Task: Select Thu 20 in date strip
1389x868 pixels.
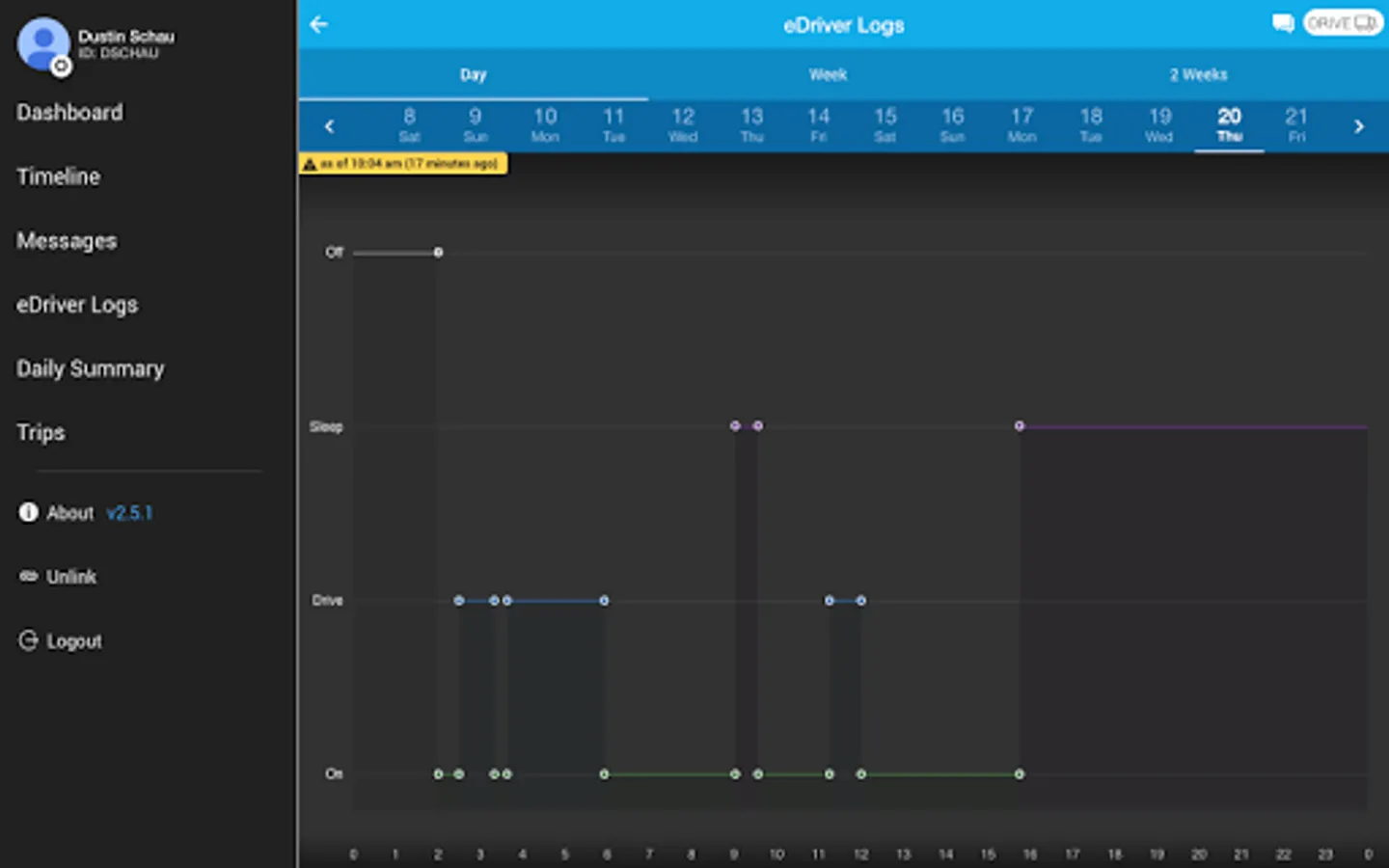Action: [1229, 125]
